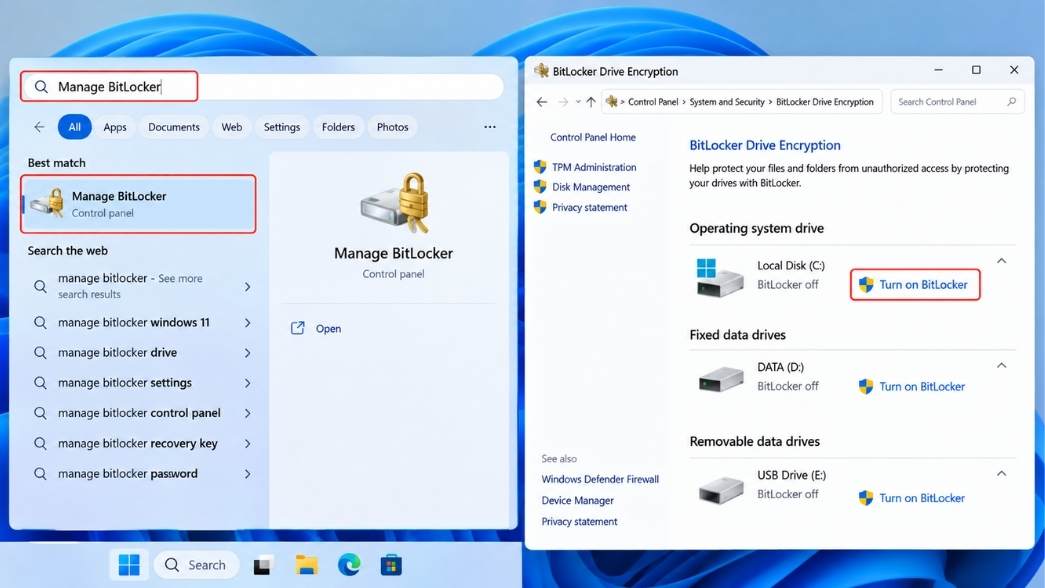Image resolution: width=1045 pixels, height=588 pixels.
Task: Open the TPM Administration link
Action: (594, 167)
